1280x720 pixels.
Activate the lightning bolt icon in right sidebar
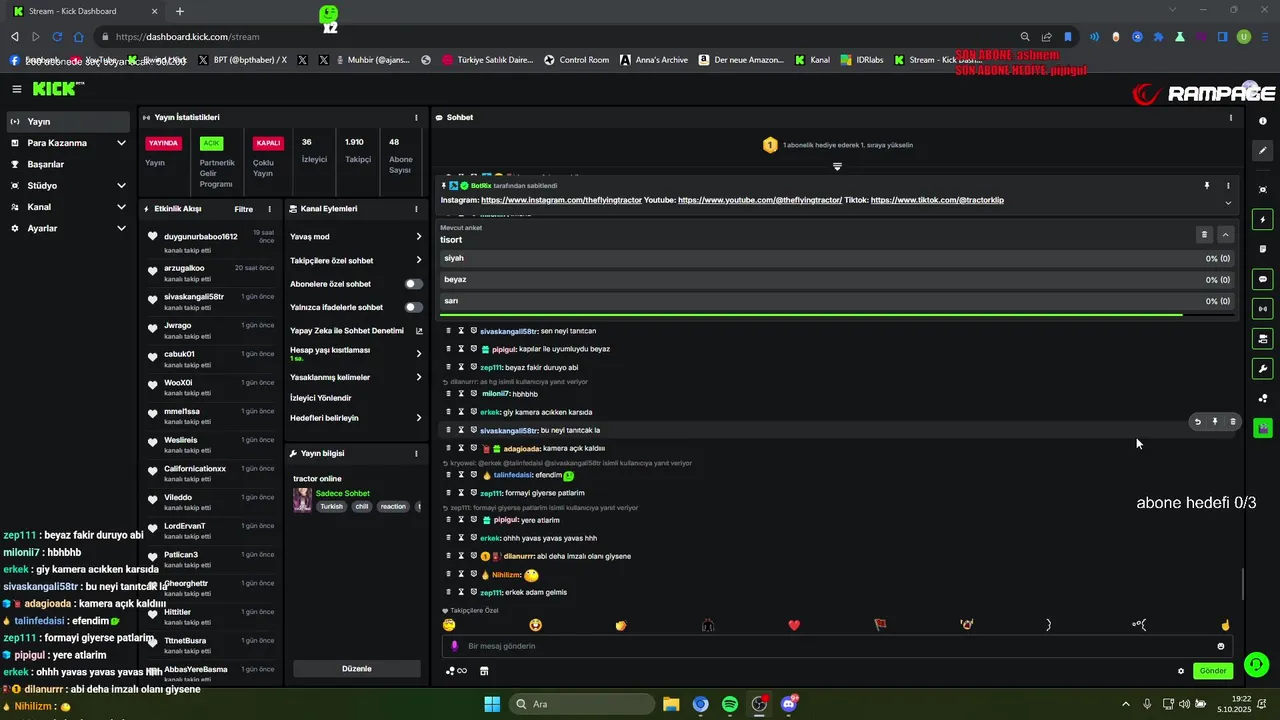click(x=1263, y=219)
